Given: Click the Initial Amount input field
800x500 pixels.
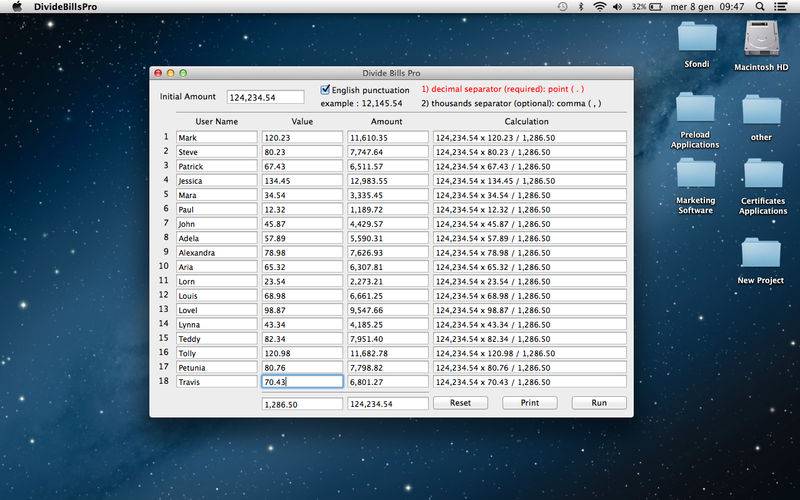Looking at the screenshot, I should [x=265, y=97].
